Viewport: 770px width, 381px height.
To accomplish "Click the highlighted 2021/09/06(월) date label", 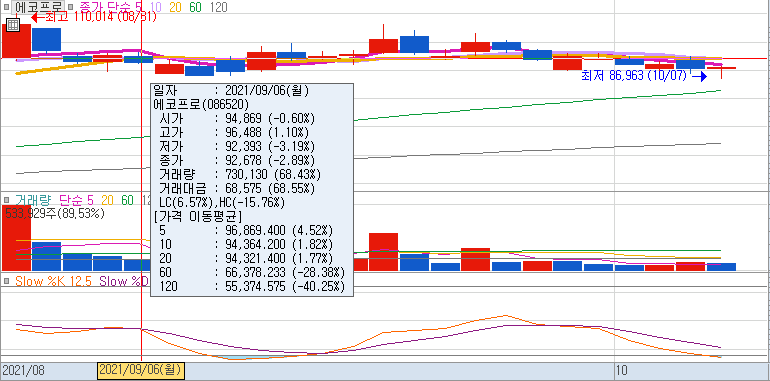I will 141,371.
